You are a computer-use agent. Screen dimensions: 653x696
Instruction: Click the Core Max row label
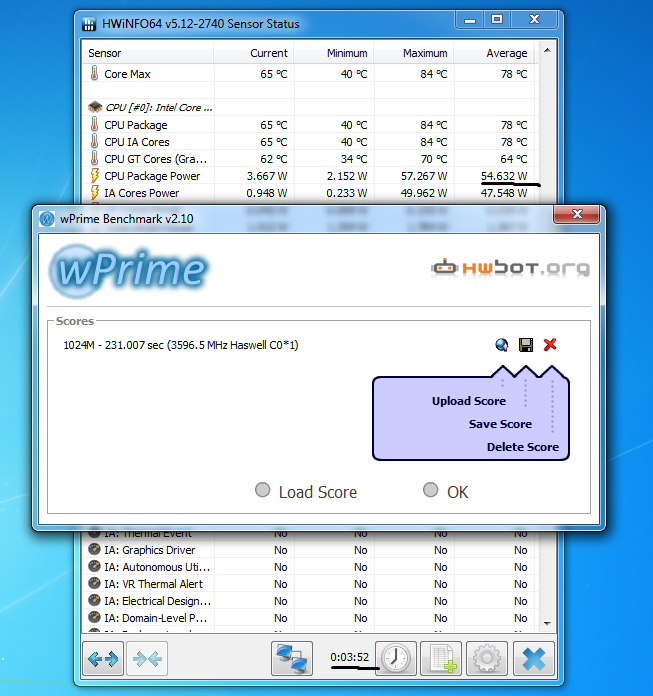pos(127,74)
